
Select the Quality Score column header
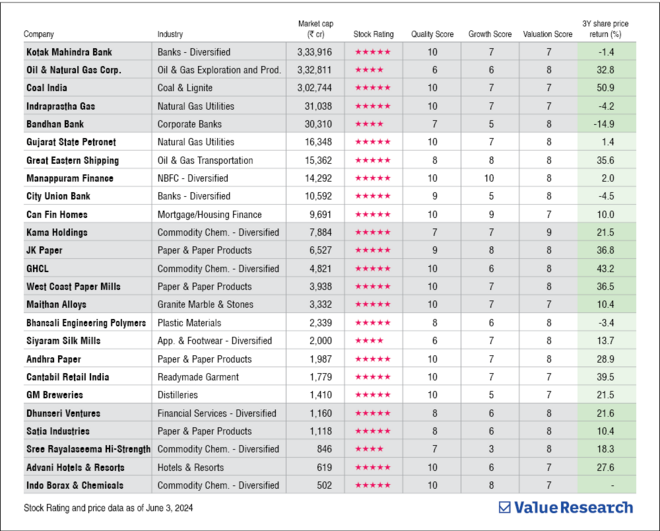pyautogui.click(x=432, y=34)
